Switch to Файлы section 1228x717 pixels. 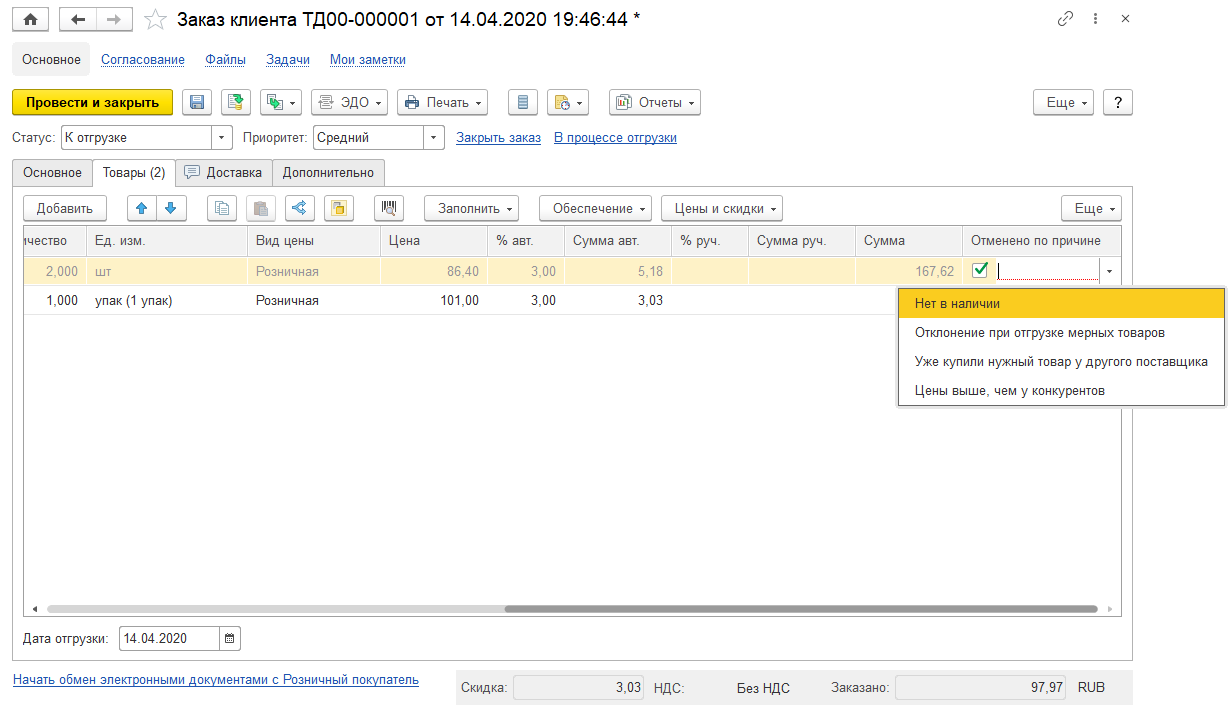click(x=225, y=59)
